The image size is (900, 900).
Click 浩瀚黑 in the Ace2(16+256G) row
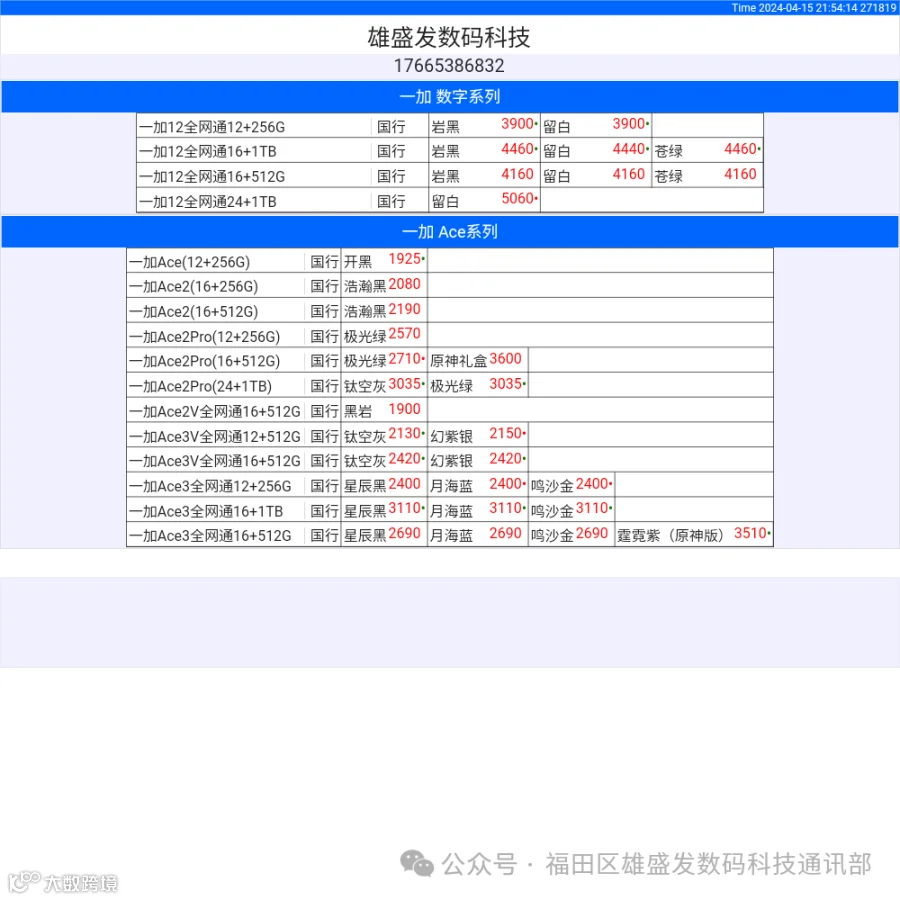(365, 286)
